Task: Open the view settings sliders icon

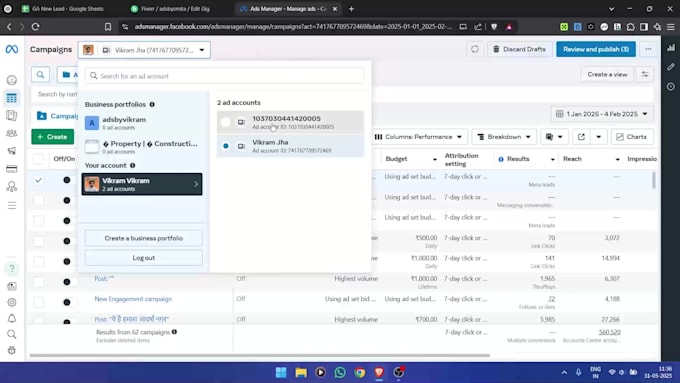Action: pos(645,74)
